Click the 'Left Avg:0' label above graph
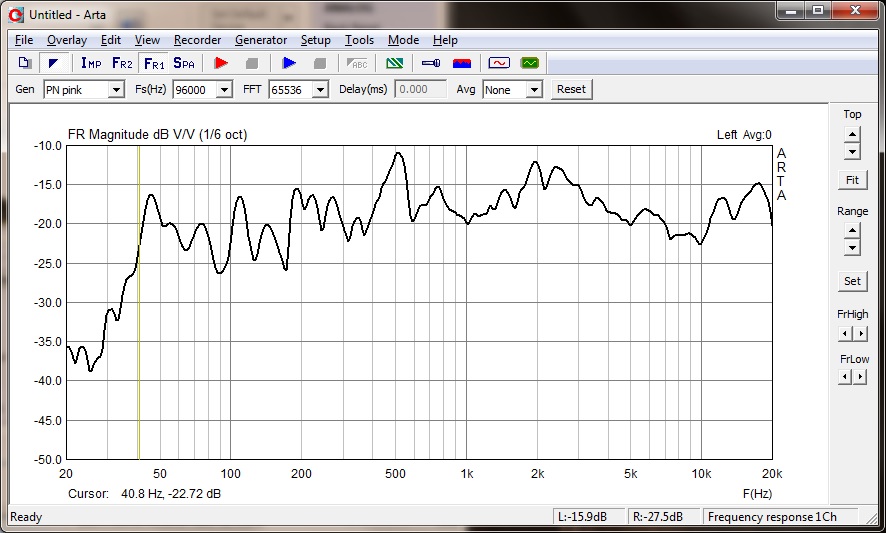 [x=744, y=135]
